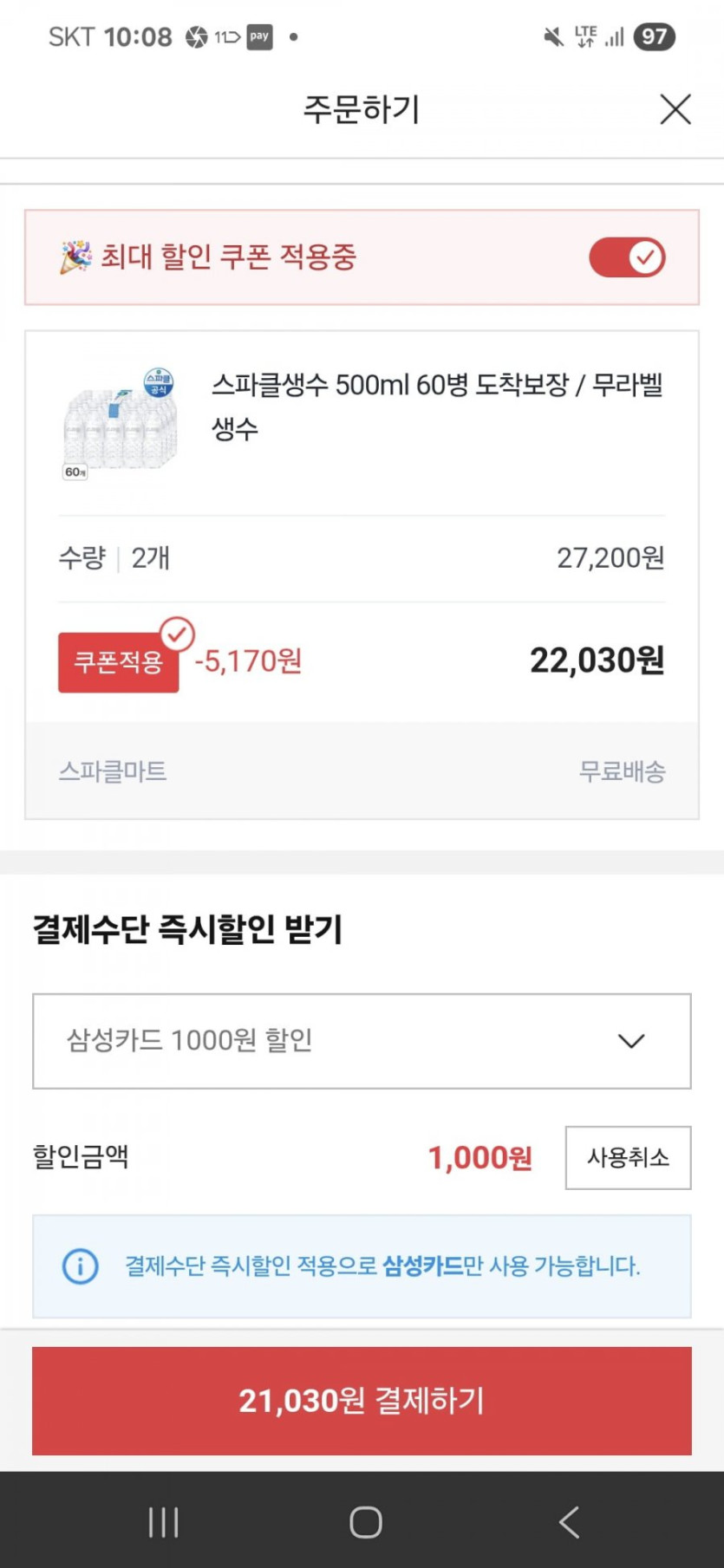Expand the 삼성카드 1000원 할인 dropdown
The width and height of the screenshot is (724, 1568).
362,1041
